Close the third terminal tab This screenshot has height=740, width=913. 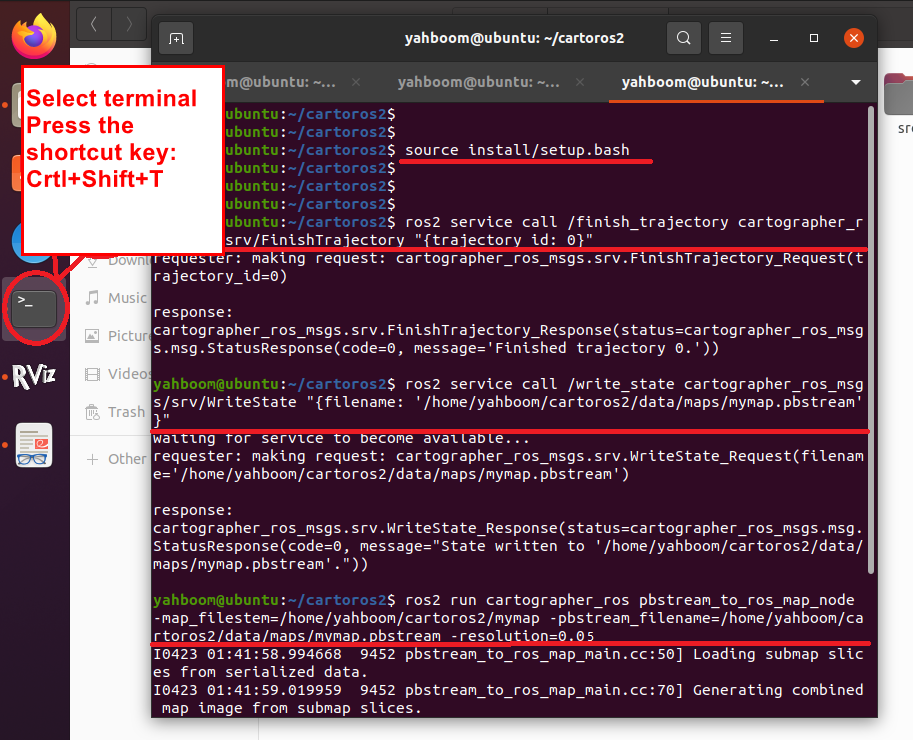[x=805, y=82]
